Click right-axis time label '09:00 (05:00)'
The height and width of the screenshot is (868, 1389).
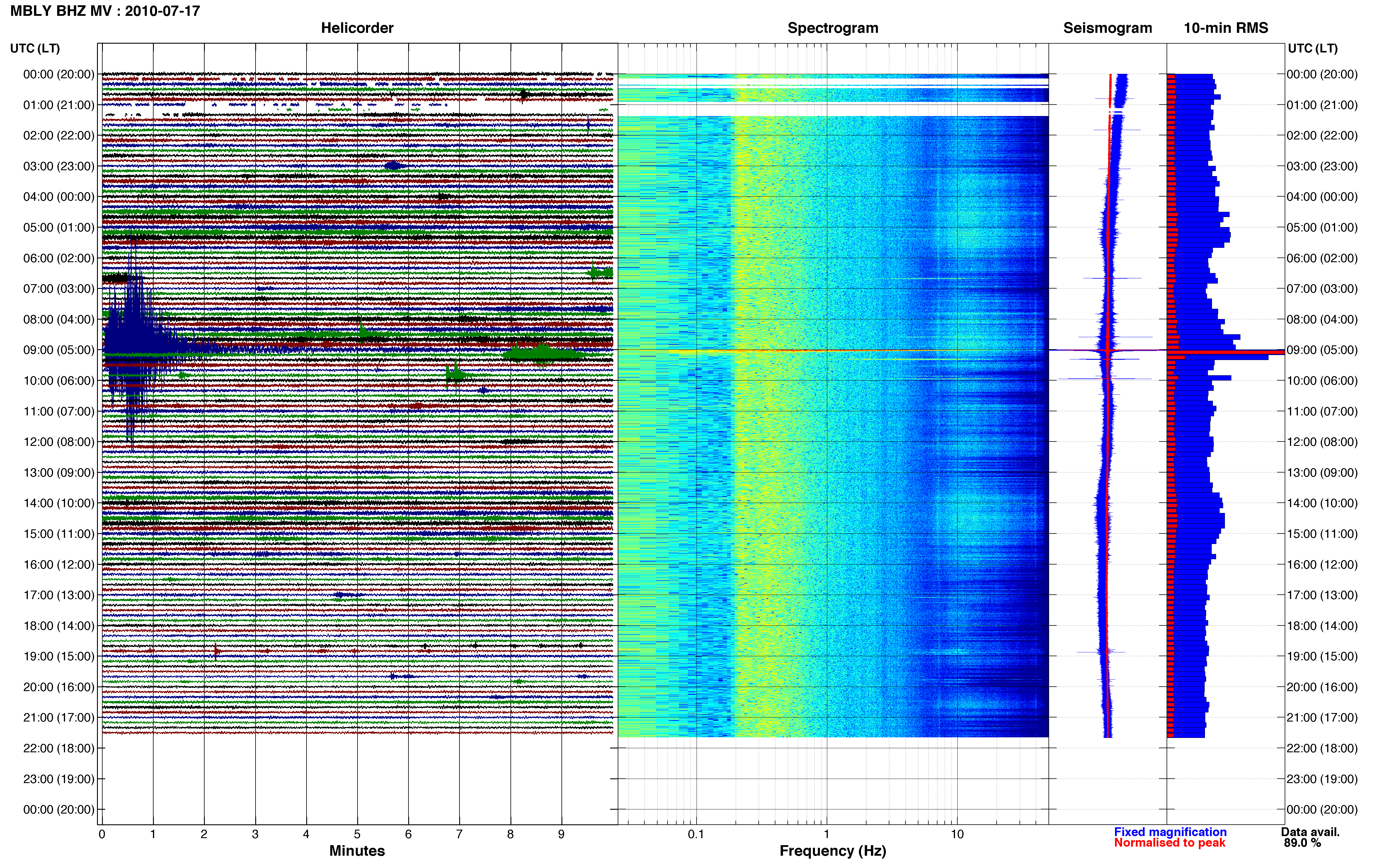pyautogui.click(x=1322, y=350)
